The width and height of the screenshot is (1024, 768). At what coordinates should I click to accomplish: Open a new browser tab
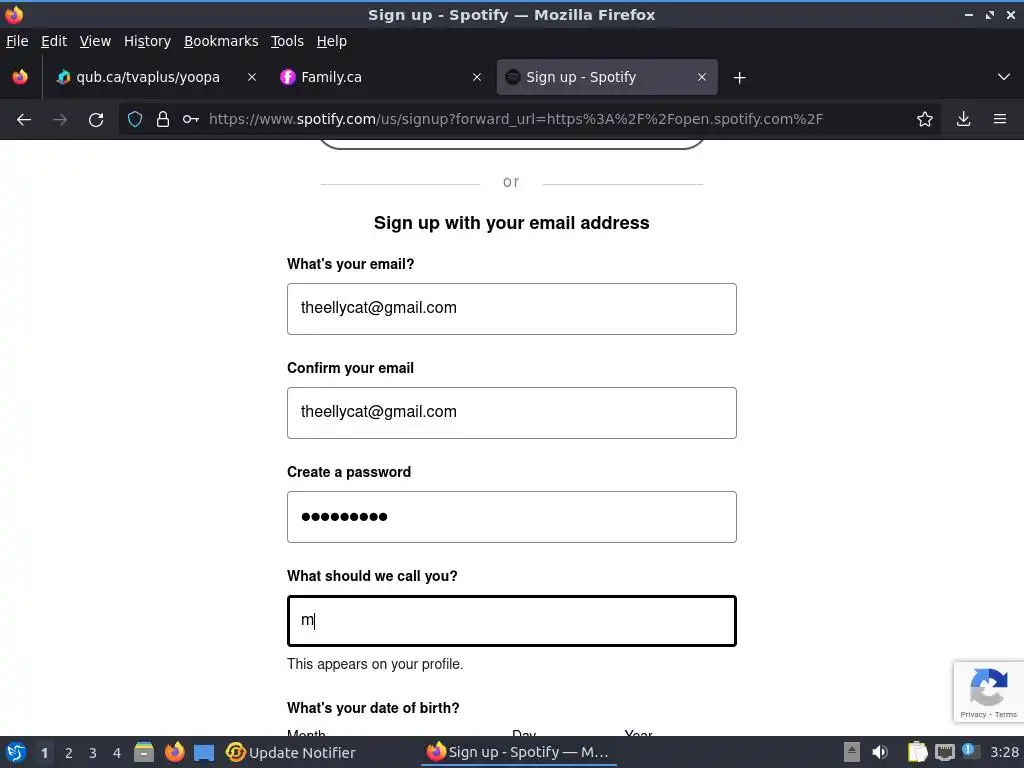click(739, 78)
